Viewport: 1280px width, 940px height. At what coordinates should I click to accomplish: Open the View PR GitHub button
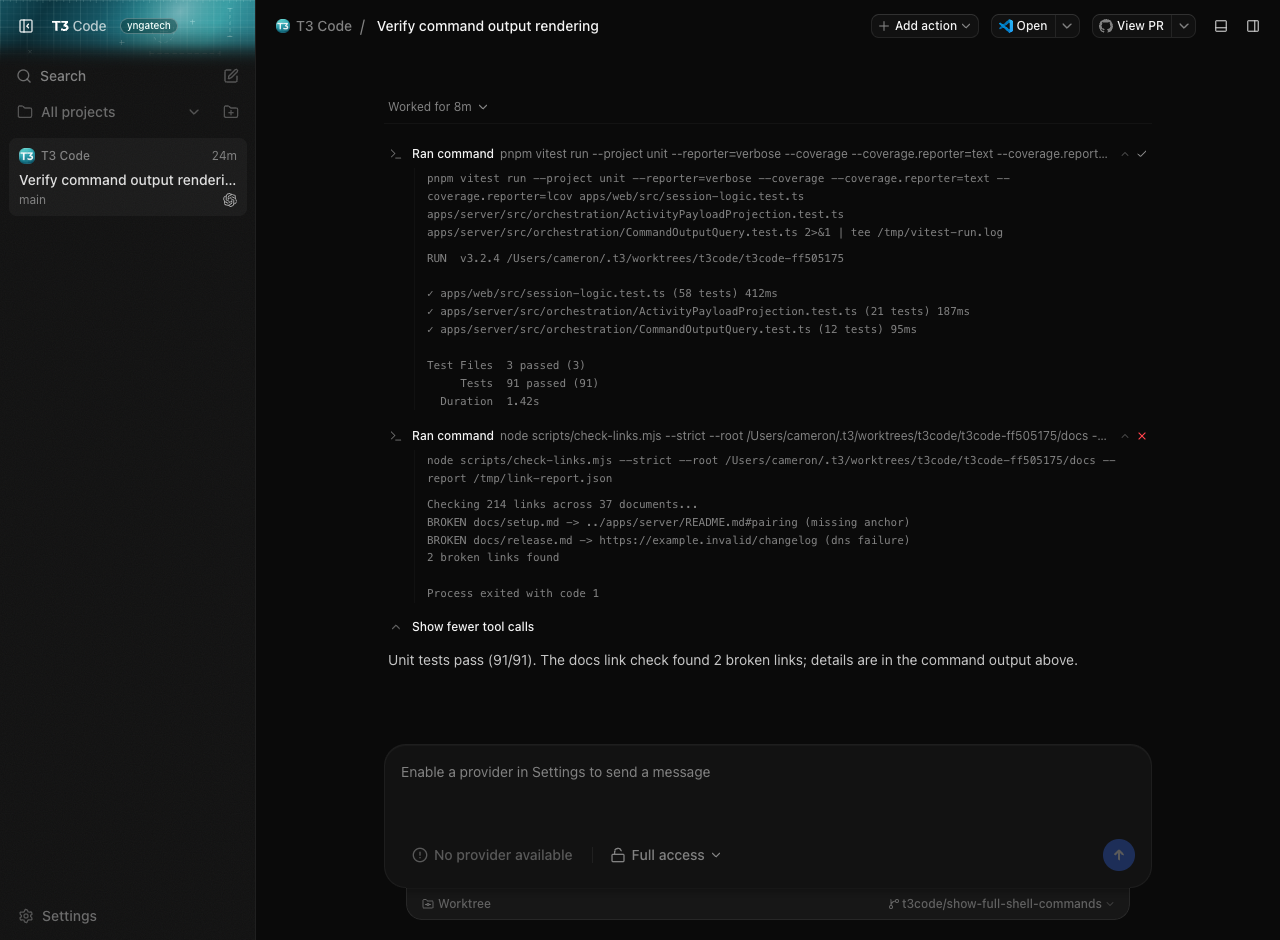pyautogui.click(x=1131, y=26)
